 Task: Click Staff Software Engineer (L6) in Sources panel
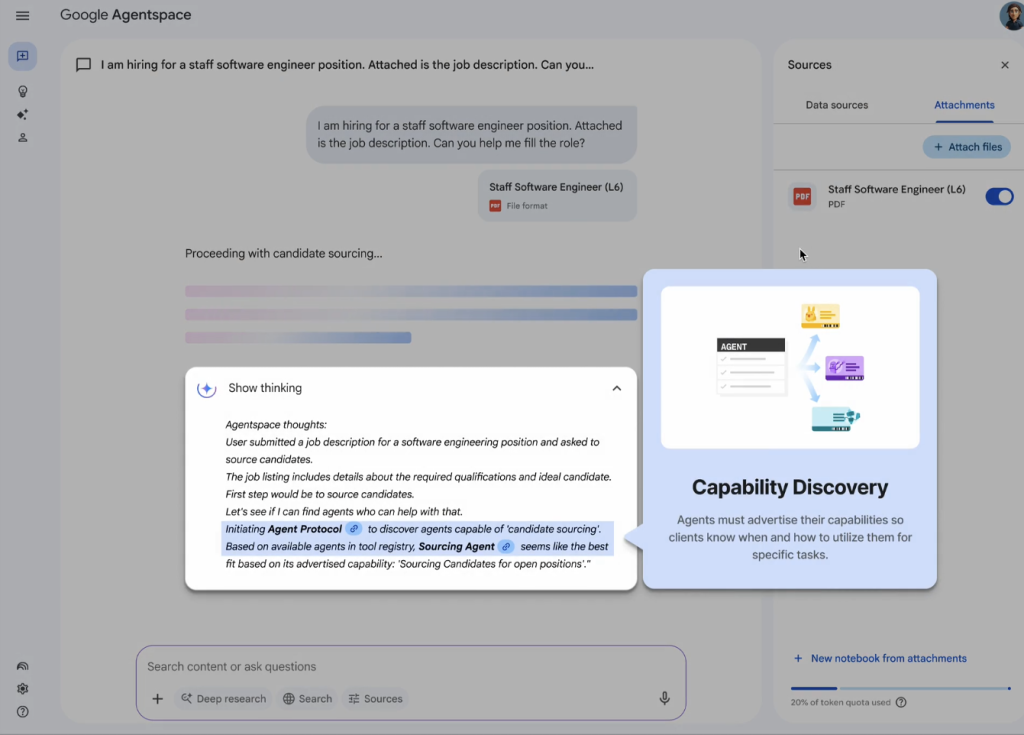896,189
